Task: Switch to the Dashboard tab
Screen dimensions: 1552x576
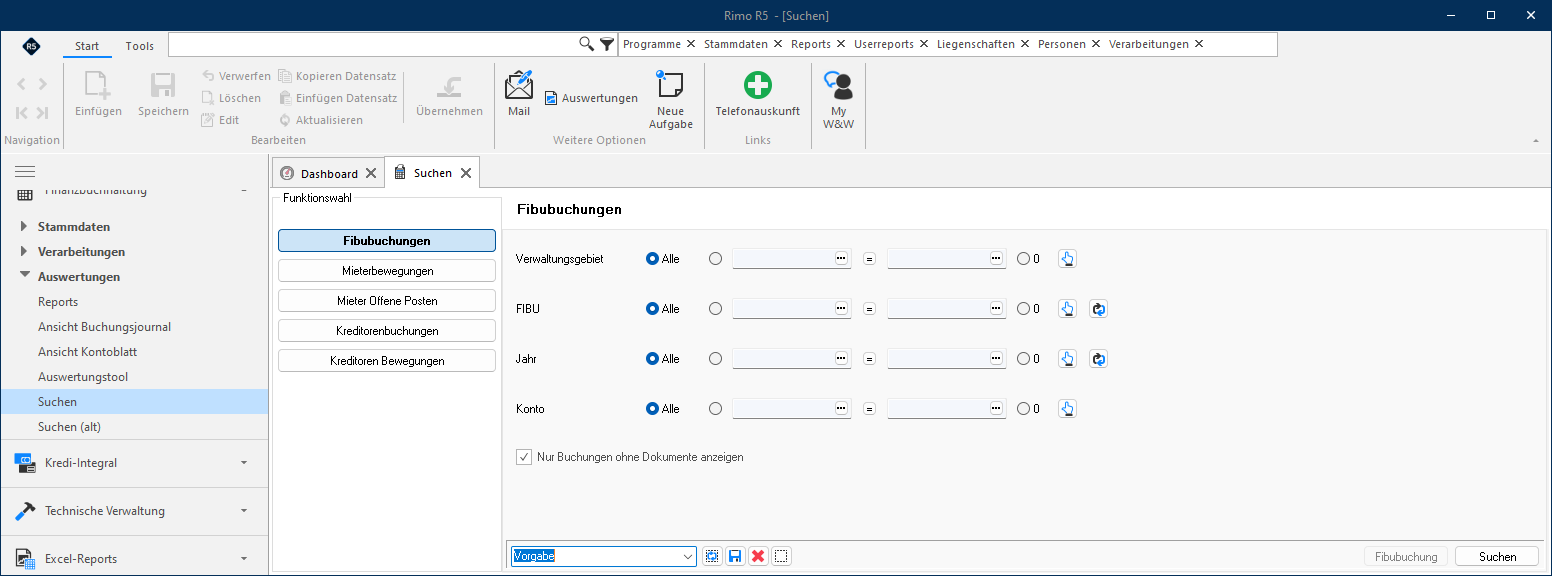Action: point(329,173)
